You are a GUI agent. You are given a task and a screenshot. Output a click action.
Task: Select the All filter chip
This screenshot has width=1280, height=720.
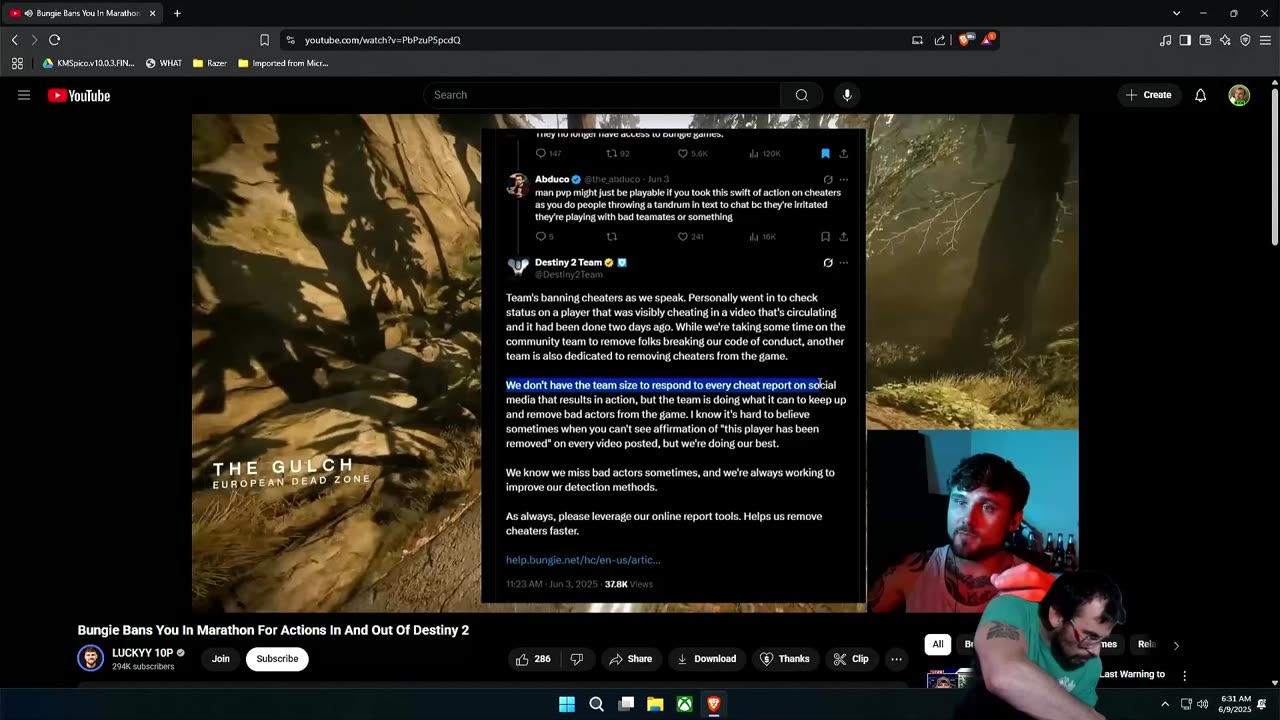click(x=938, y=645)
